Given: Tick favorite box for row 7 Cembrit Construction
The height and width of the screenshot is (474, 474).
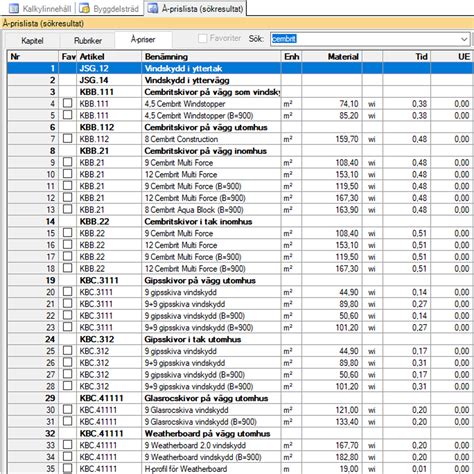Looking at the screenshot, I should (68, 139).
